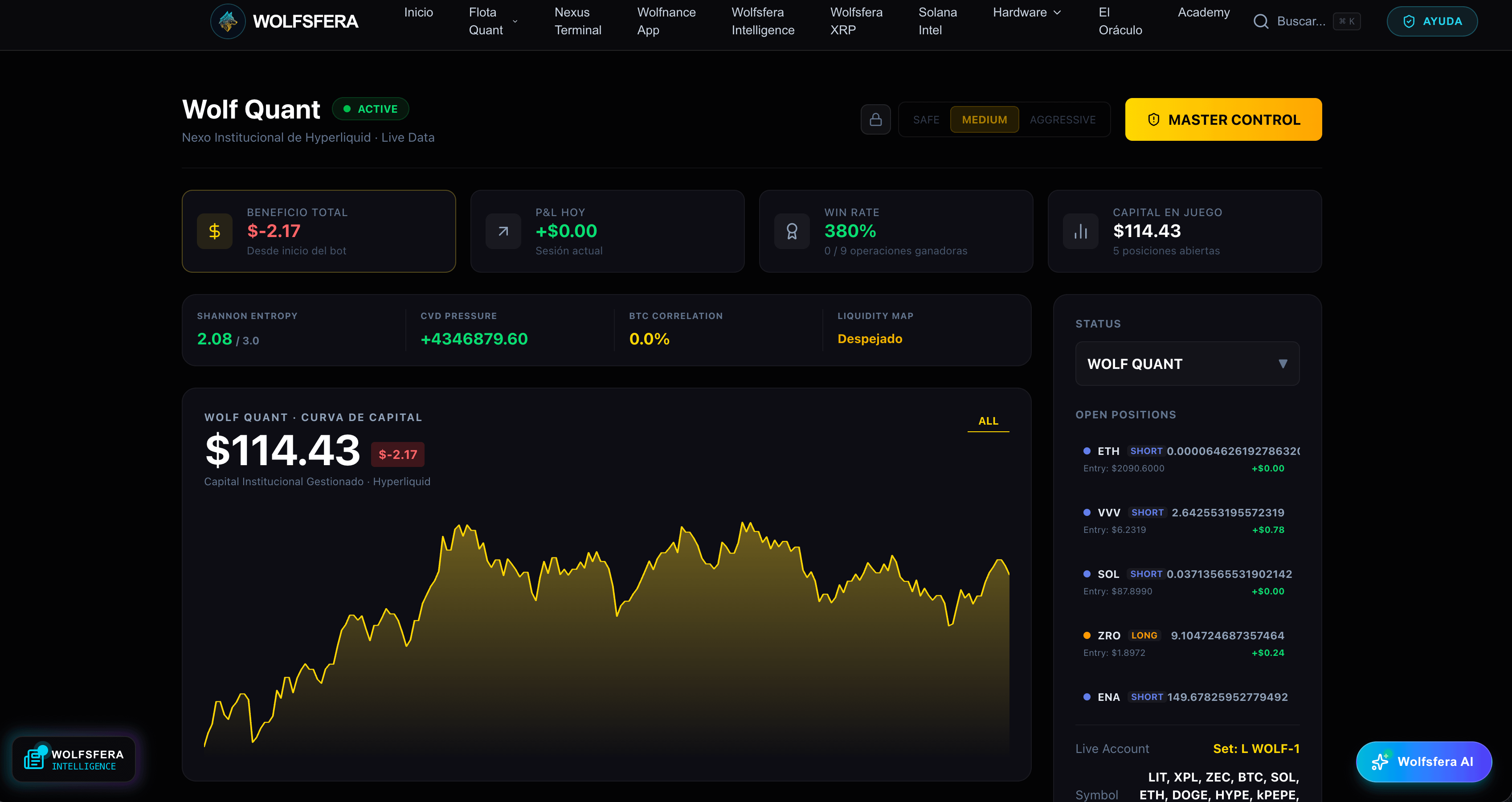Screen dimensions: 1512x802
Task: Click the dollar icon on Beneficio Total card
Action: tap(214, 231)
